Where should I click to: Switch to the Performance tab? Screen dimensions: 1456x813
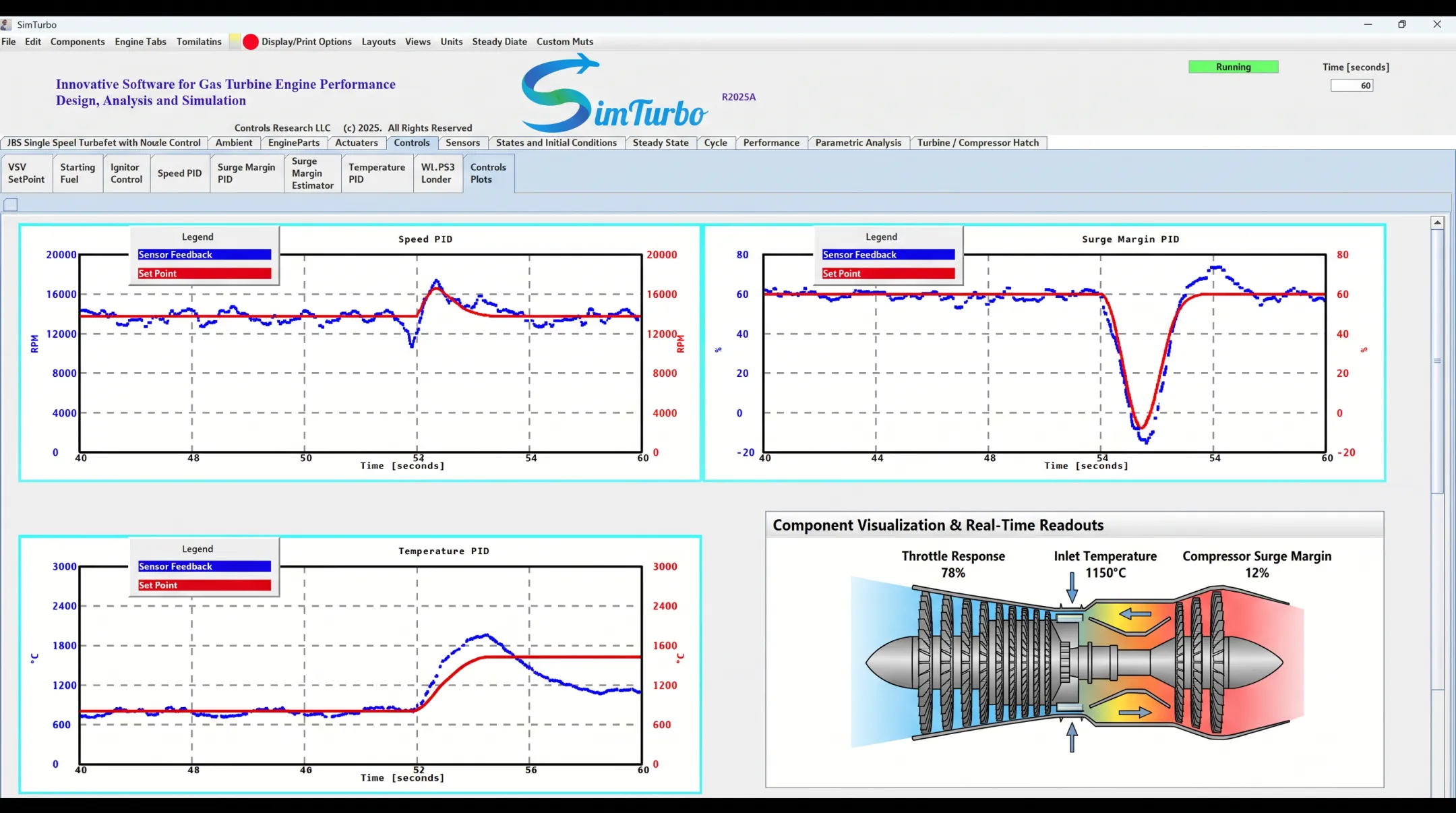coord(771,143)
